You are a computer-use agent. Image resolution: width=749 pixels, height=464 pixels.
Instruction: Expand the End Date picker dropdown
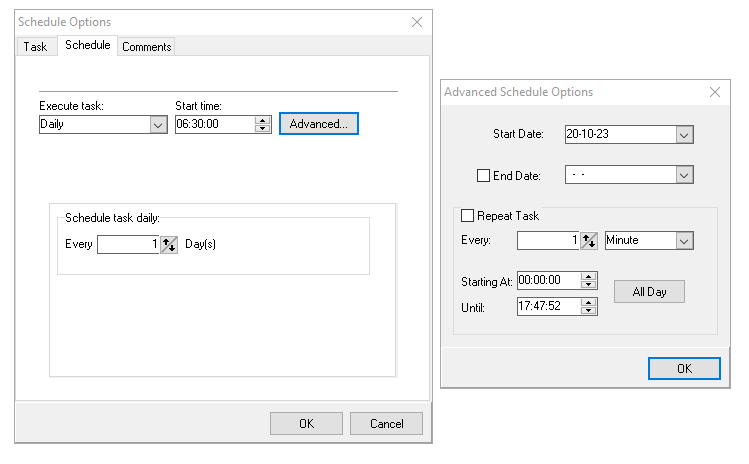pos(684,175)
